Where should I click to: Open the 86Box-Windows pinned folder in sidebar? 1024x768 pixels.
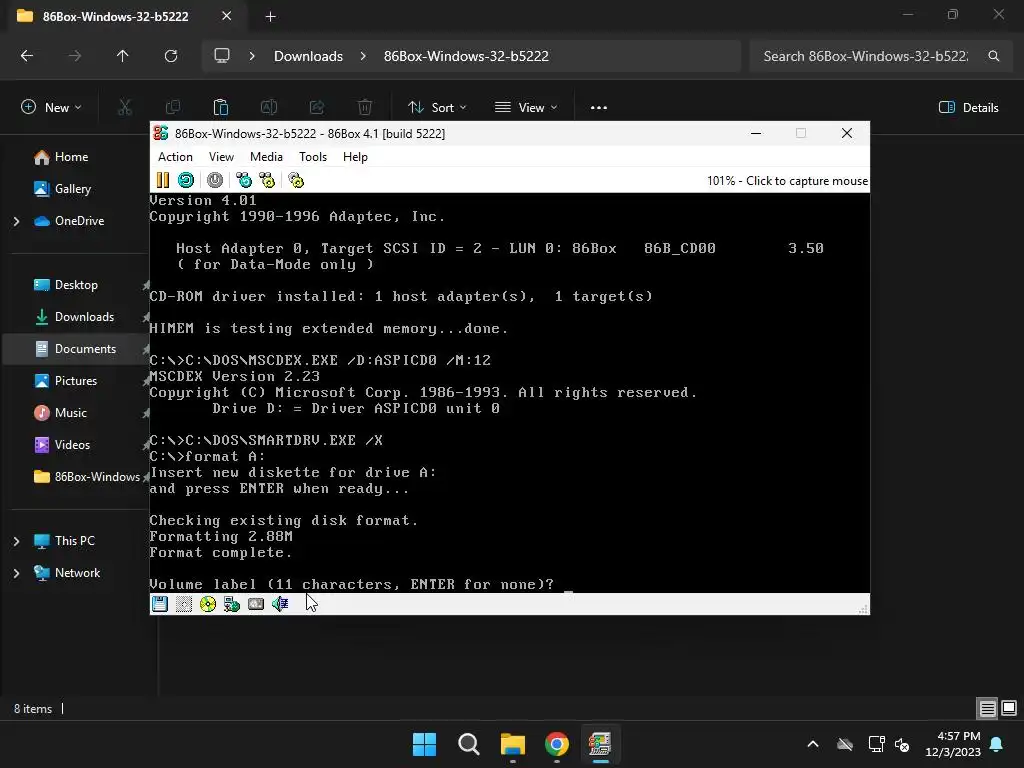click(89, 477)
